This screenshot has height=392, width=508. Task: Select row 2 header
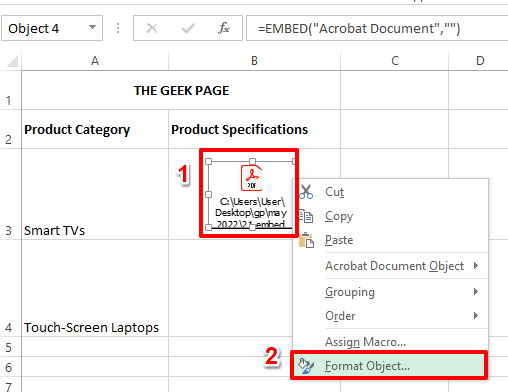[x=11, y=129]
